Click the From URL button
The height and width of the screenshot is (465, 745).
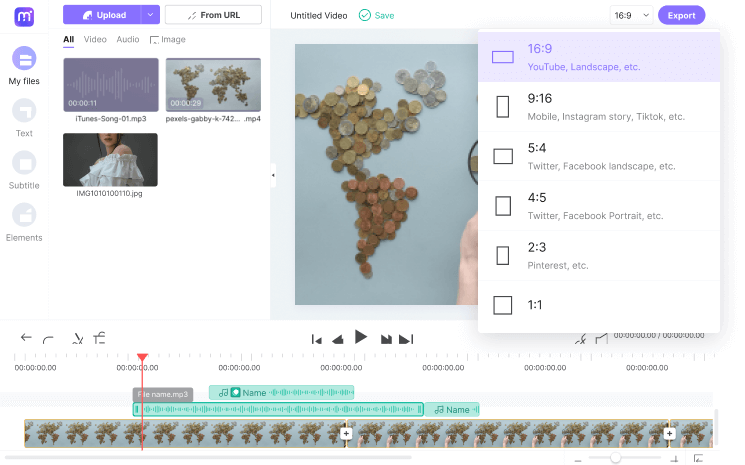(x=213, y=15)
